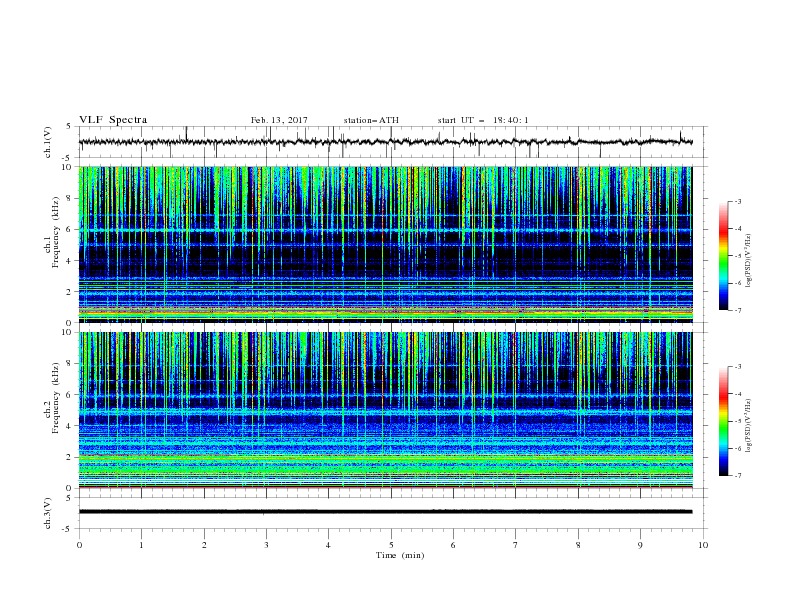Click the "-3" label on ch.1 color bar
This screenshot has height=612, width=792.
point(737,201)
